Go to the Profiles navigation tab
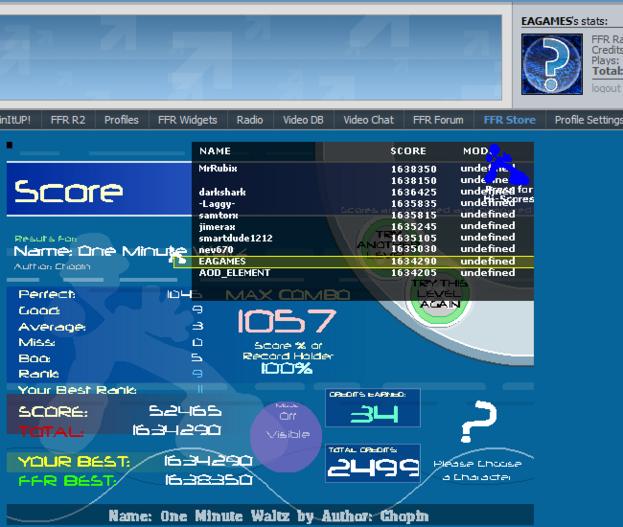Viewport: 623px width, 527px height. point(121,120)
